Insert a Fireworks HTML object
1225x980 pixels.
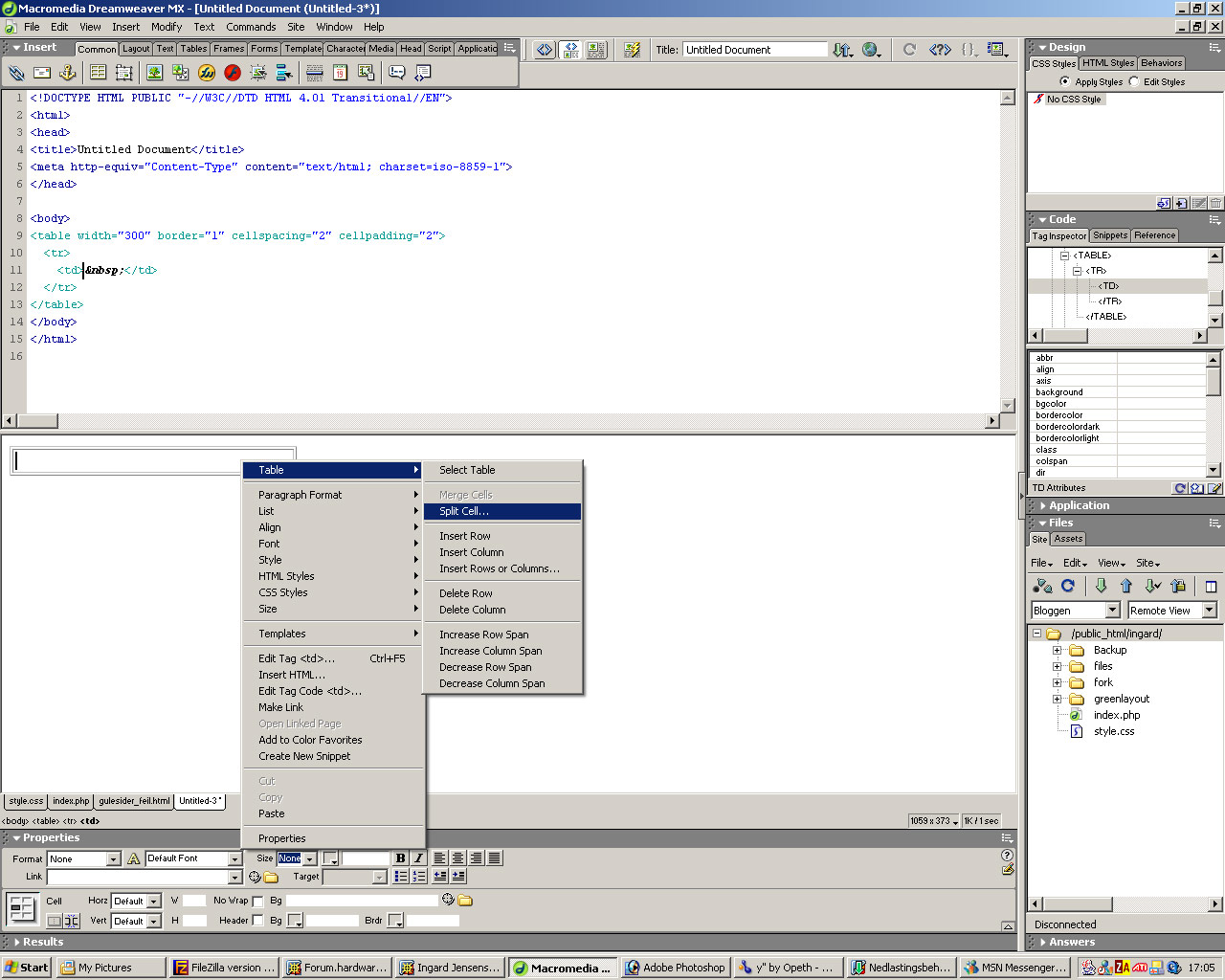point(207,73)
